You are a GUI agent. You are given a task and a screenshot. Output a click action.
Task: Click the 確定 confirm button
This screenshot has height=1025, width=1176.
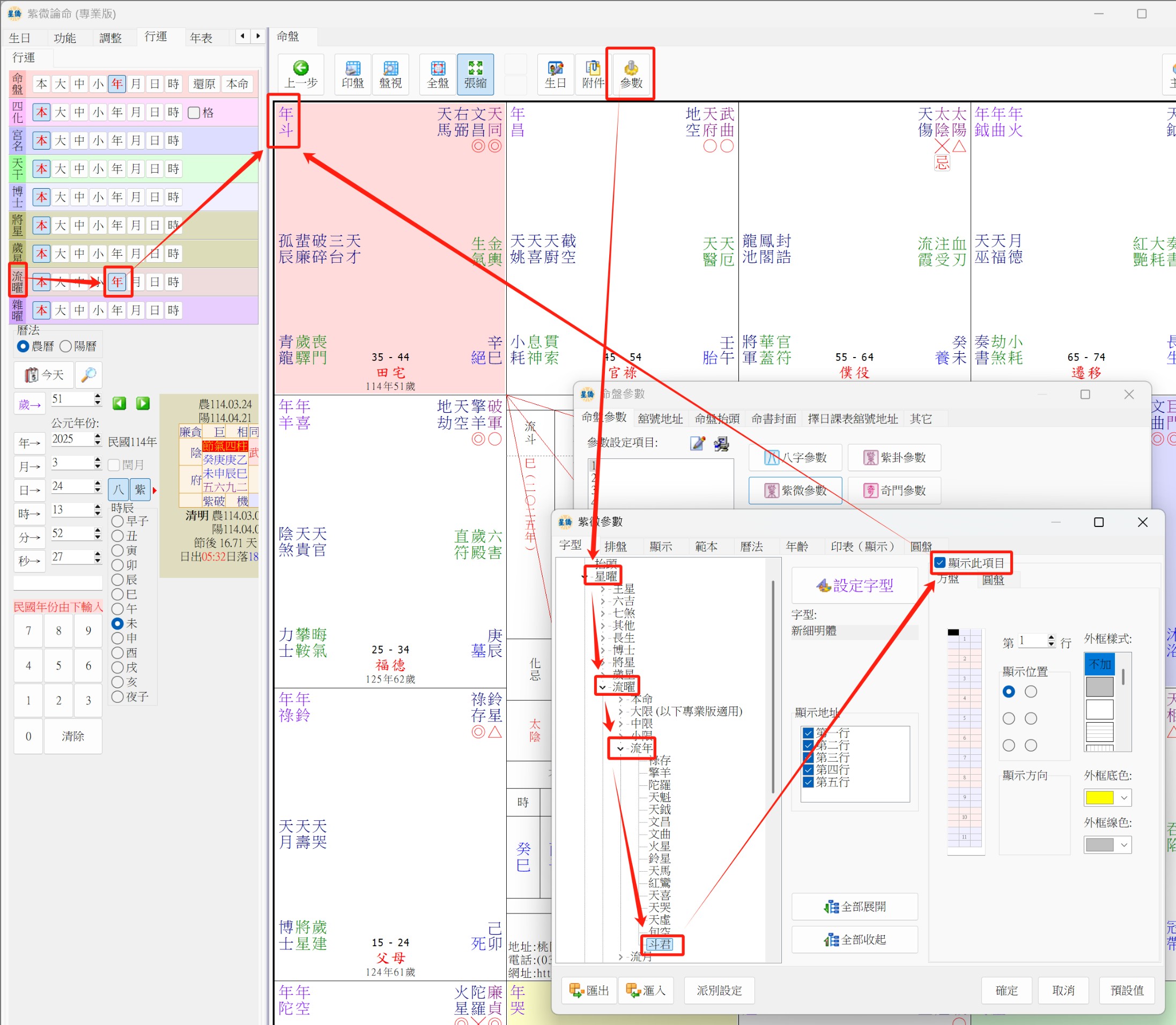pos(1006,990)
